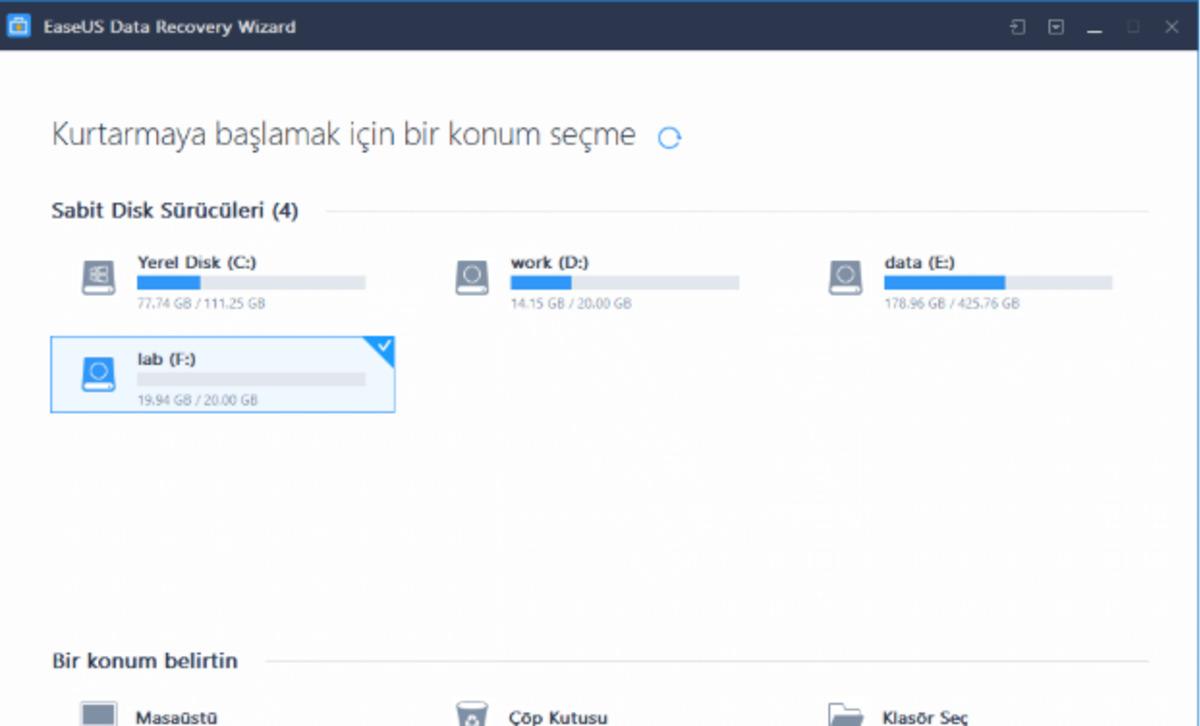
Task: Click the refresh icon next to the heading
Action: tap(669, 137)
